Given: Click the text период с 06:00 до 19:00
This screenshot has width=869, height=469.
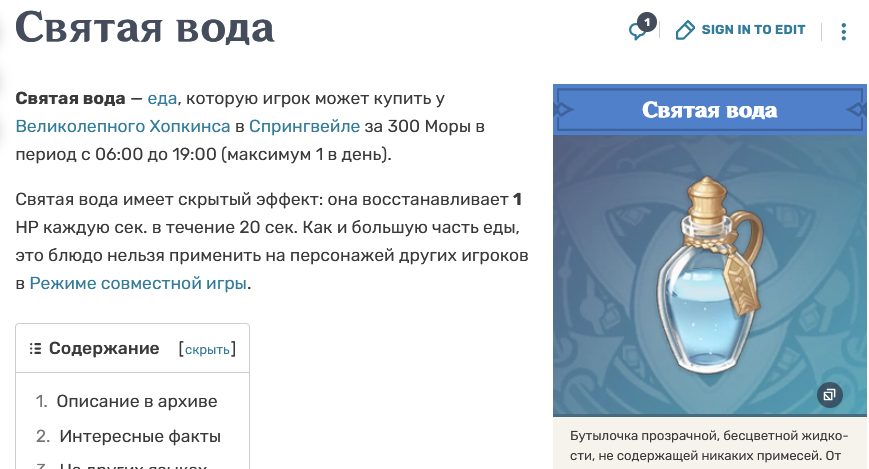Looking at the screenshot, I should point(116,154).
